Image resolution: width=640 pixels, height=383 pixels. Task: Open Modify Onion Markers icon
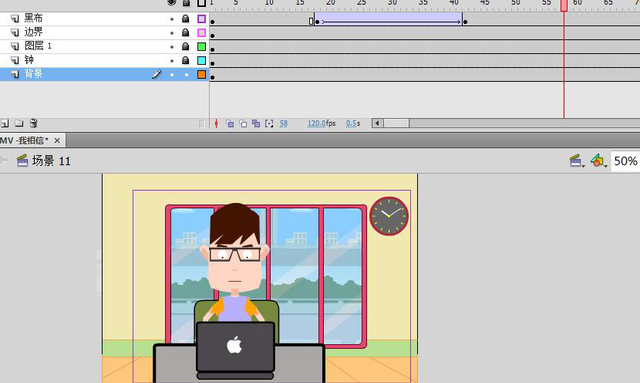(269, 123)
